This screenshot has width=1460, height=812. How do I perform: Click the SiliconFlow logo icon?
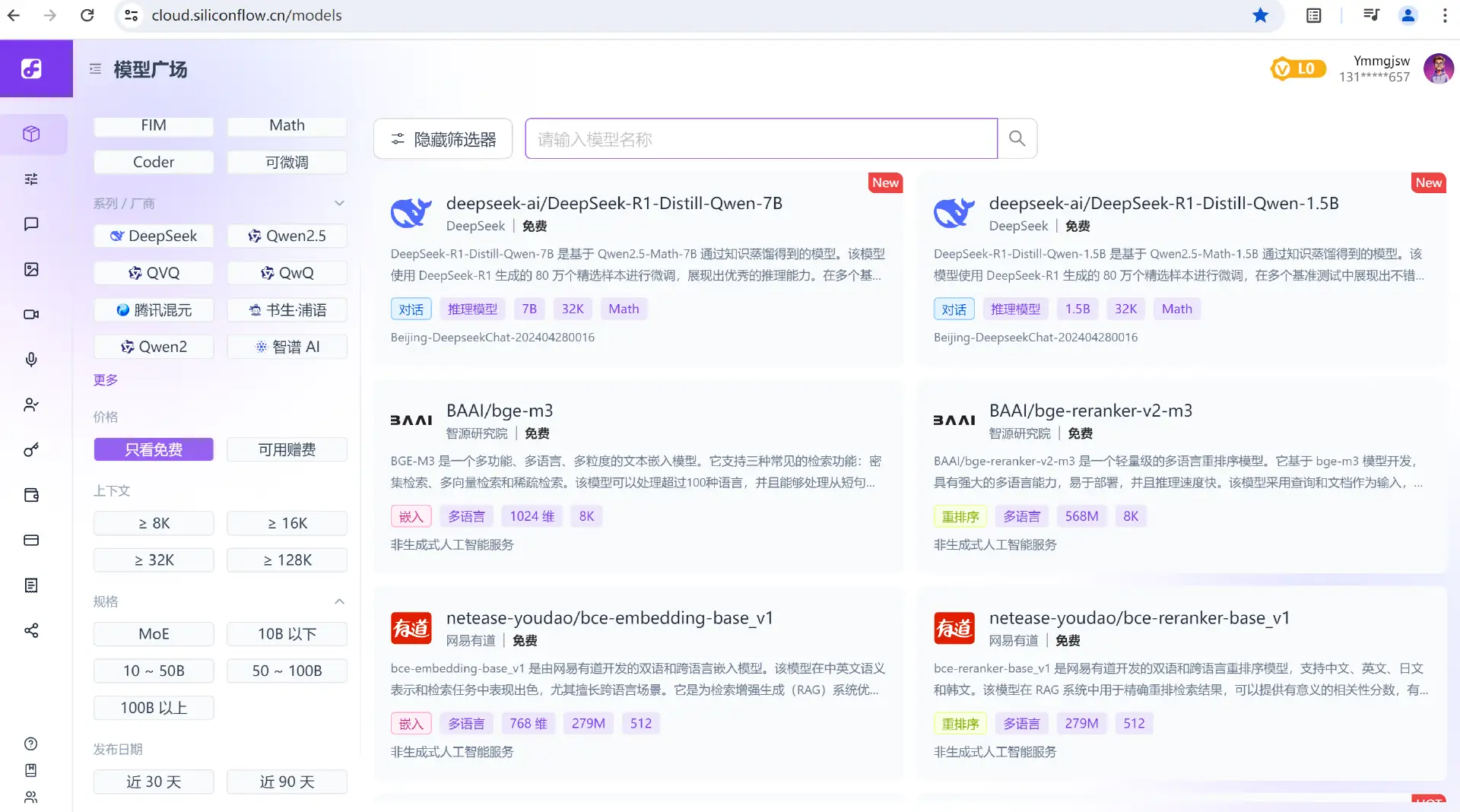[31, 69]
